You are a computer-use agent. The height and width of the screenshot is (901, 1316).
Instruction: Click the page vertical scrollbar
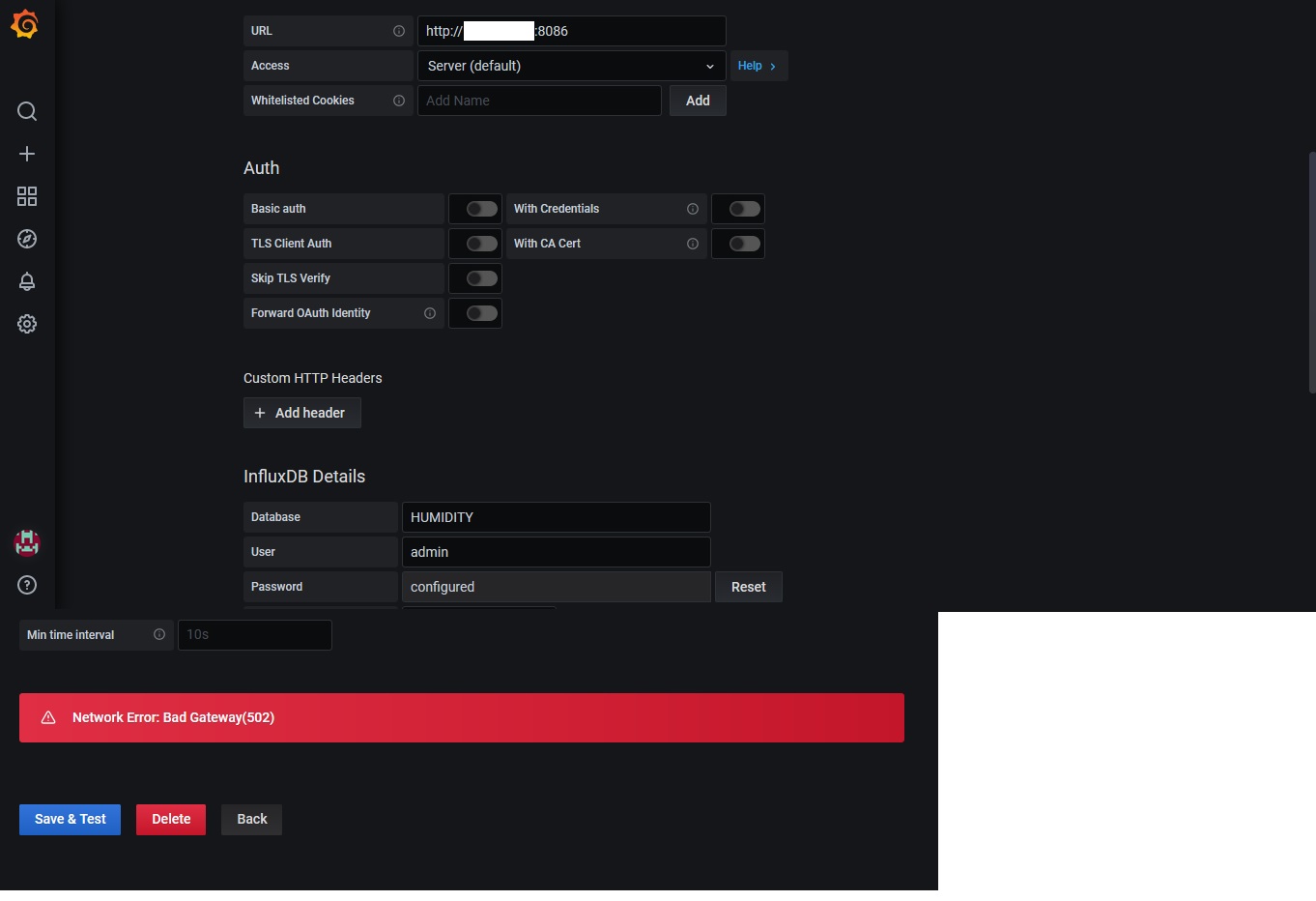pyautogui.click(x=1312, y=272)
